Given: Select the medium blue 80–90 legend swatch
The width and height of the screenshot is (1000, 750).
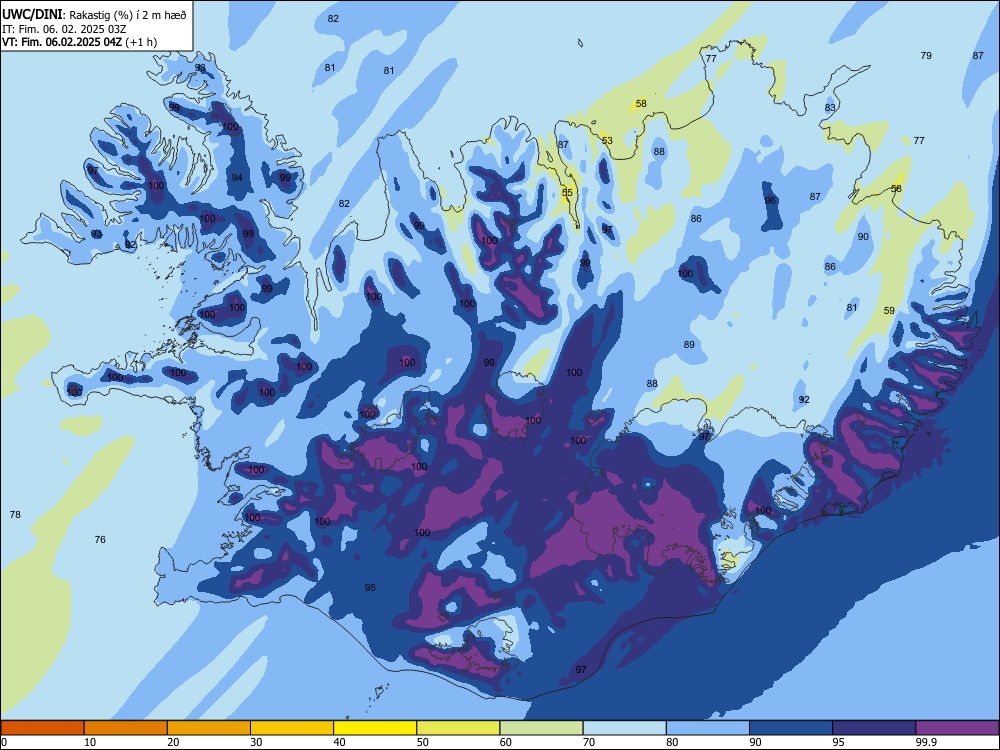Looking at the screenshot, I should 708,728.
